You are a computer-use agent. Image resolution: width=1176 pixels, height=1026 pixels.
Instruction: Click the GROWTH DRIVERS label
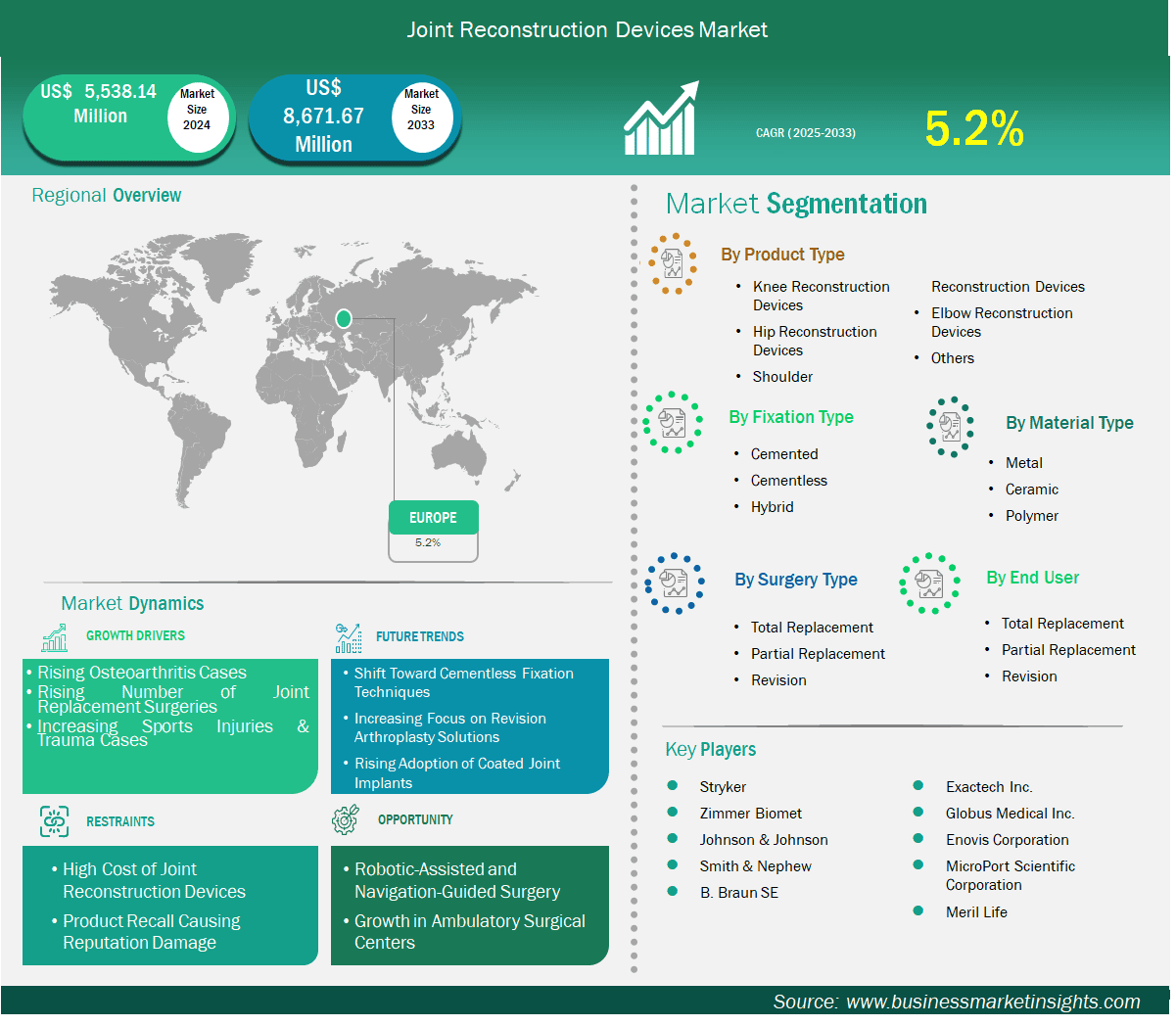135,635
